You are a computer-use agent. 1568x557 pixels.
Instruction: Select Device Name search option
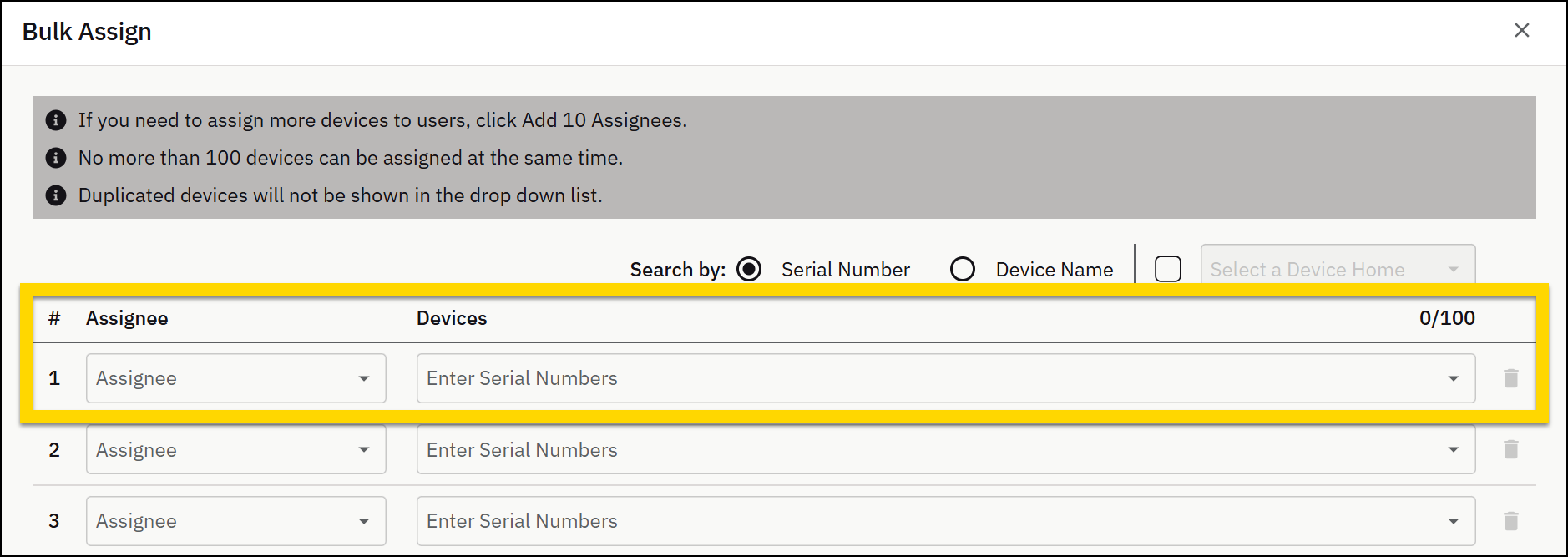[963, 269]
